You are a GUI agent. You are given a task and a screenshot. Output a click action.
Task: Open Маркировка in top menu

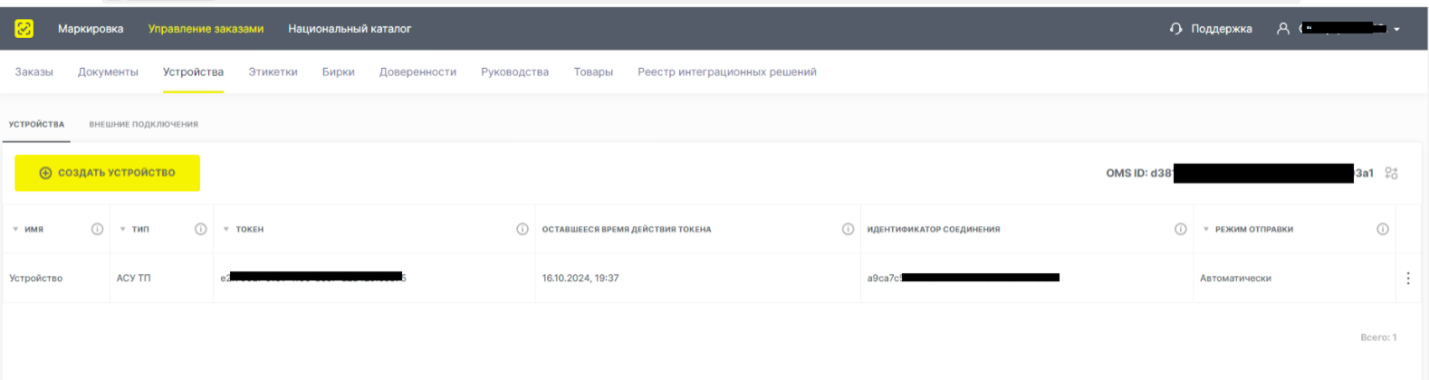[x=91, y=29]
